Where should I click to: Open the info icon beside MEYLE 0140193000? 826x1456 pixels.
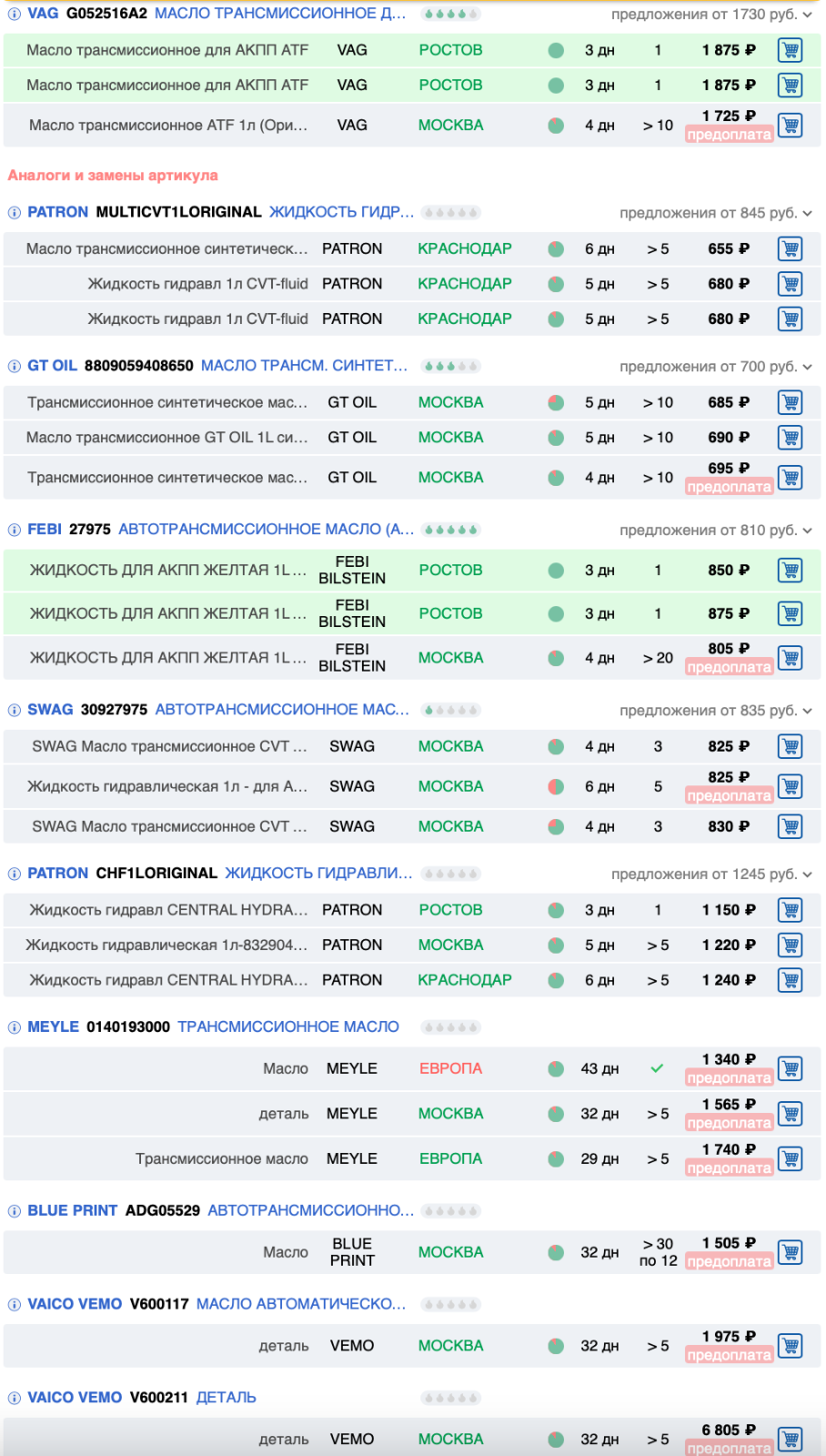[x=15, y=1027]
